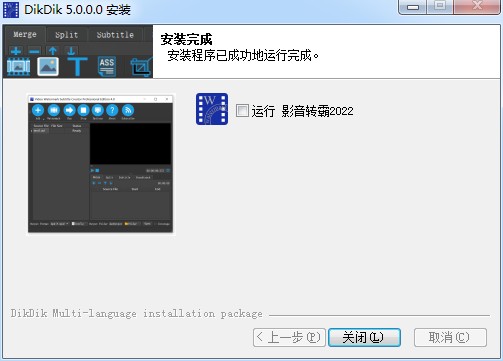The width and height of the screenshot is (503, 361).
Task: Enable the 运行 影音转霸2022 checkbox
Action: pyautogui.click(x=242, y=110)
